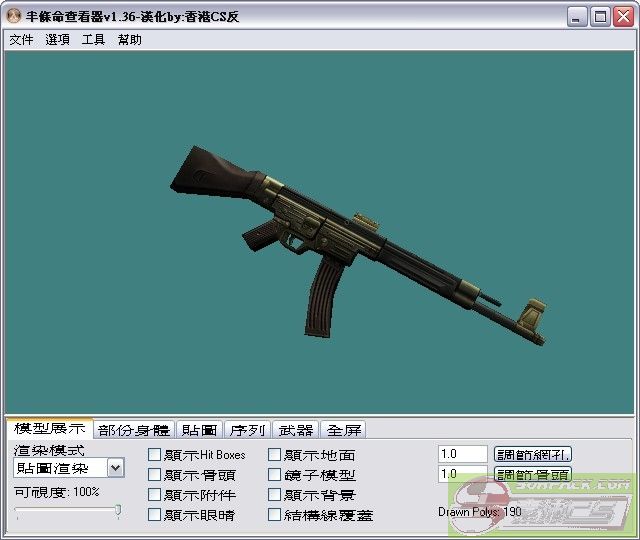Switch to the 武器 tab

click(x=295, y=430)
